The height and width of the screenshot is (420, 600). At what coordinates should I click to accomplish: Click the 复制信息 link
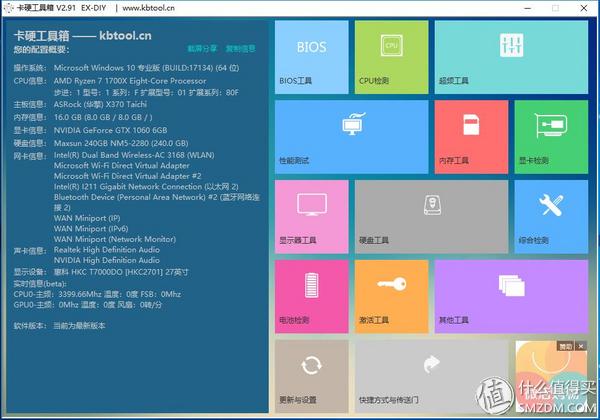[240, 48]
